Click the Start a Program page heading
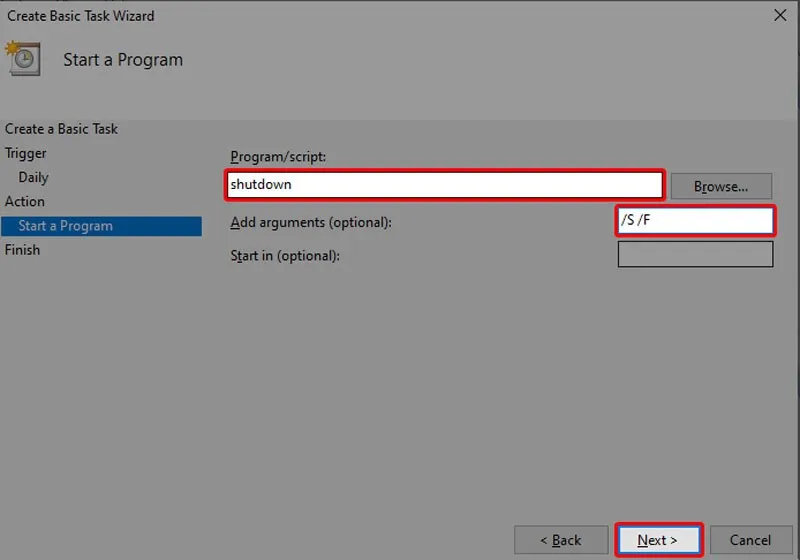Viewport: 800px width, 560px height. [123, 60]
